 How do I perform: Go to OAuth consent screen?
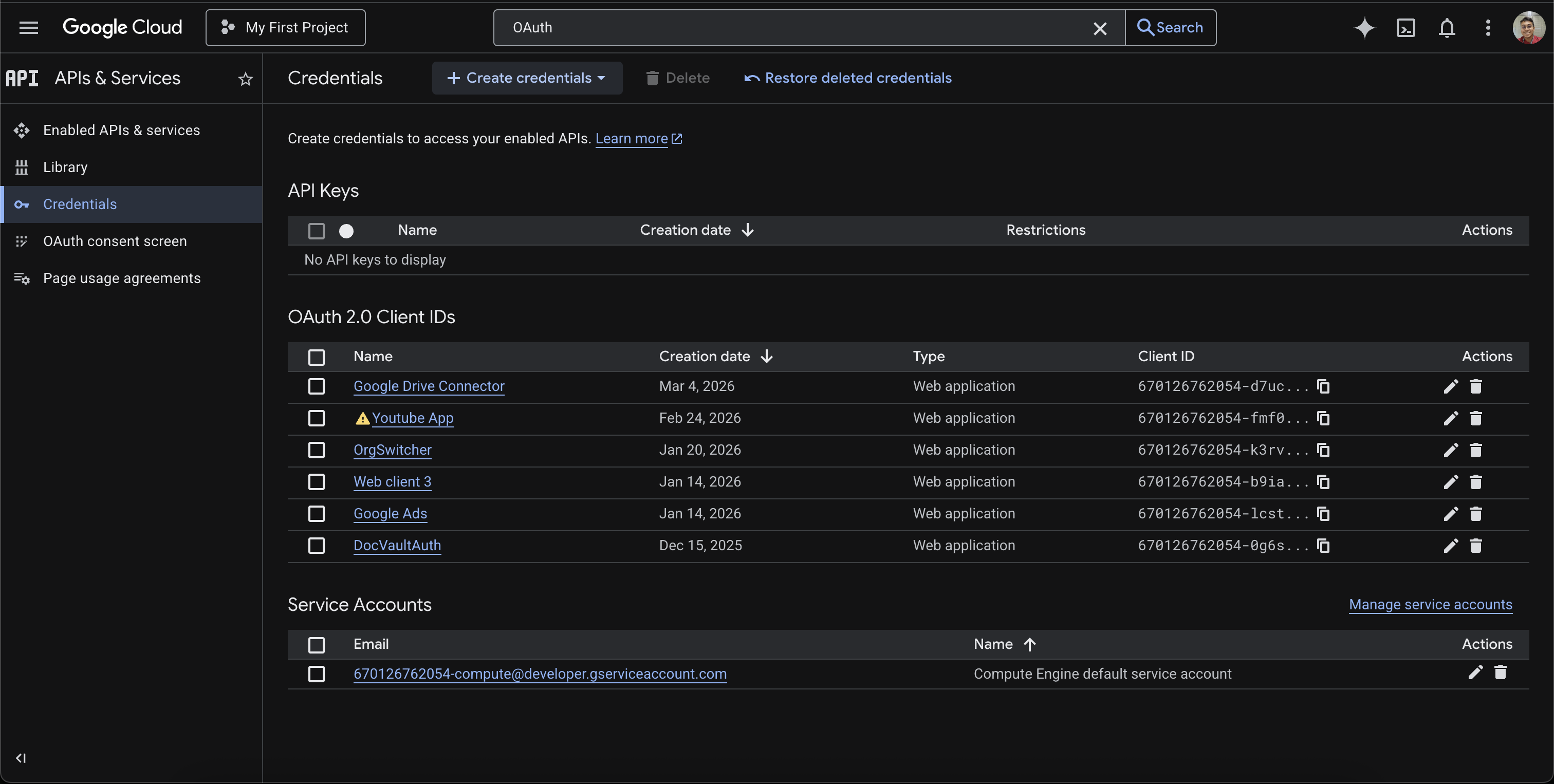point(115,241)
